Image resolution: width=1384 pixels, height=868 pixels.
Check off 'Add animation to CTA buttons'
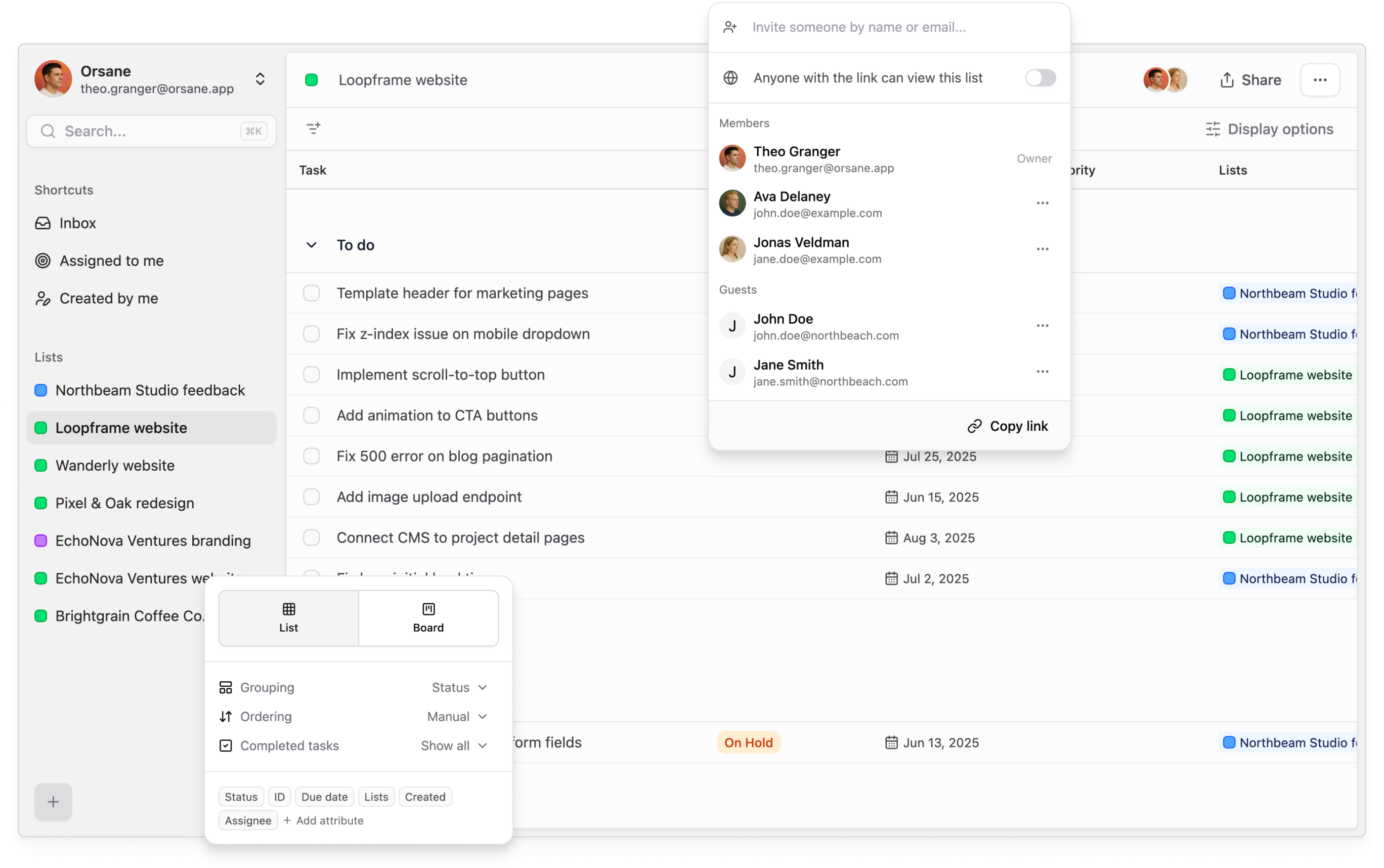pyautogui.click(x=311, y=415)
